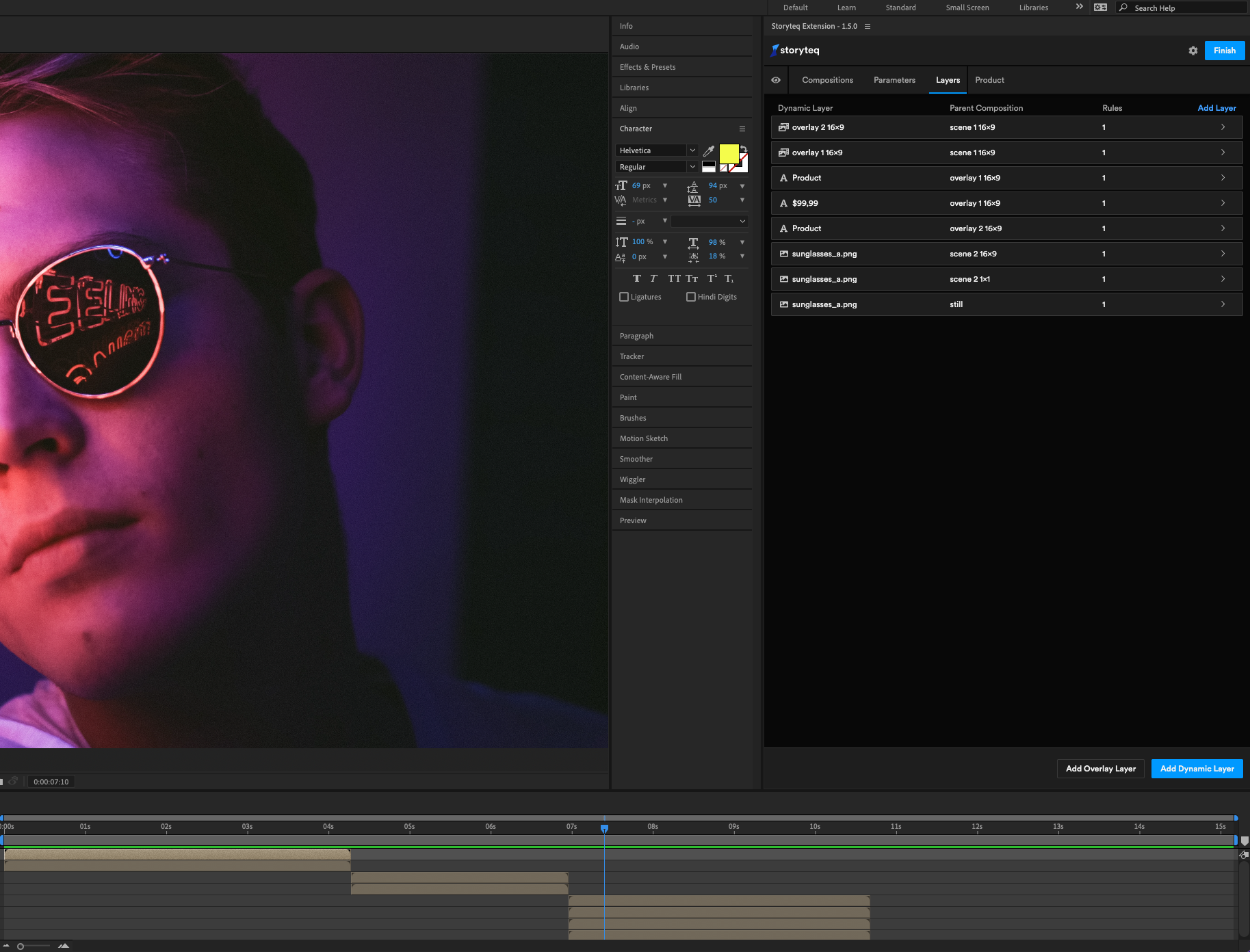Viewport: 1250px width, 952px height.
Task: Toggle the Storyteq eye preview icon
Action: tap(776, 80)
